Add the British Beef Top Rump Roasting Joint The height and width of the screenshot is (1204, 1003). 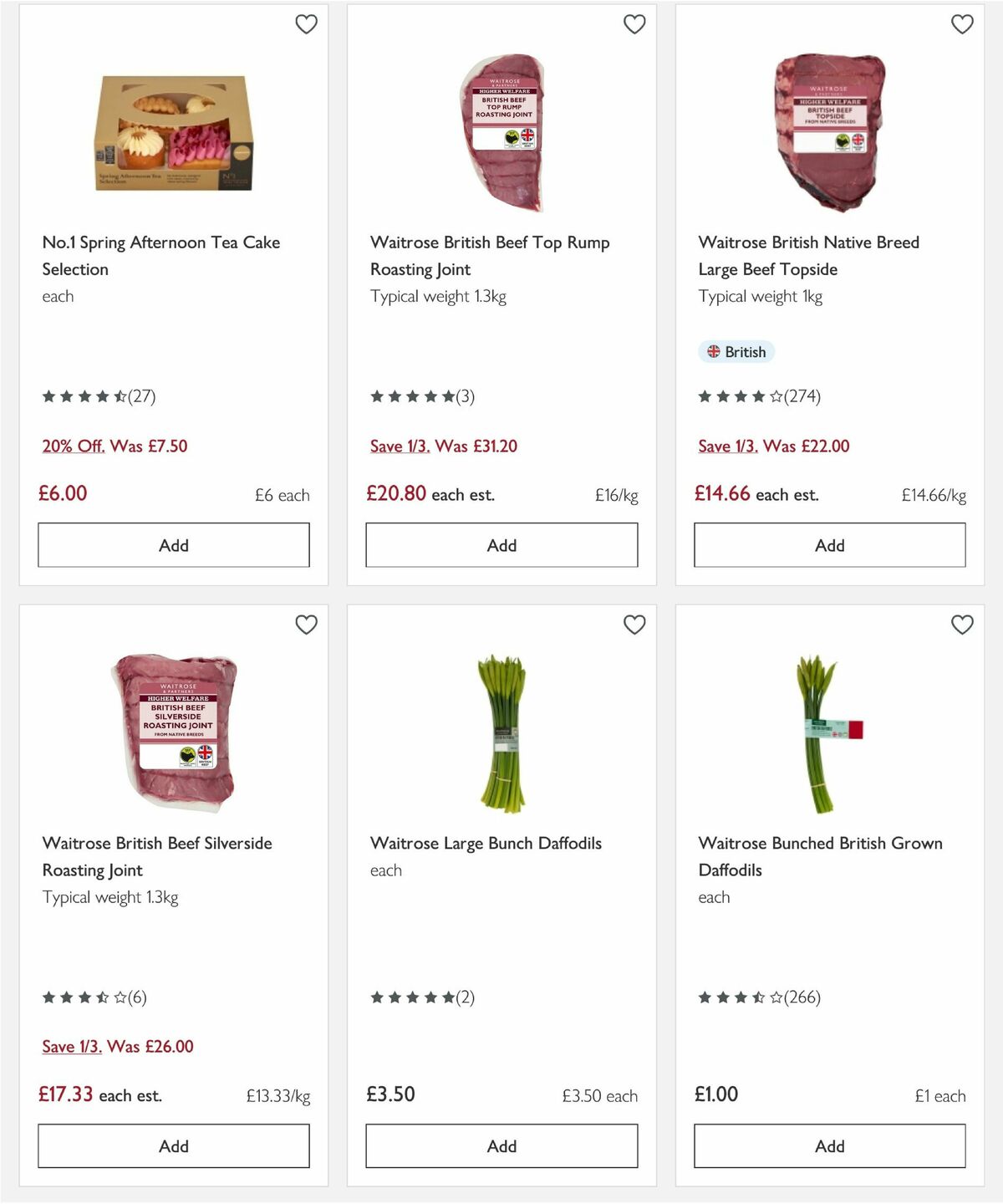click(x=501, y=544)
